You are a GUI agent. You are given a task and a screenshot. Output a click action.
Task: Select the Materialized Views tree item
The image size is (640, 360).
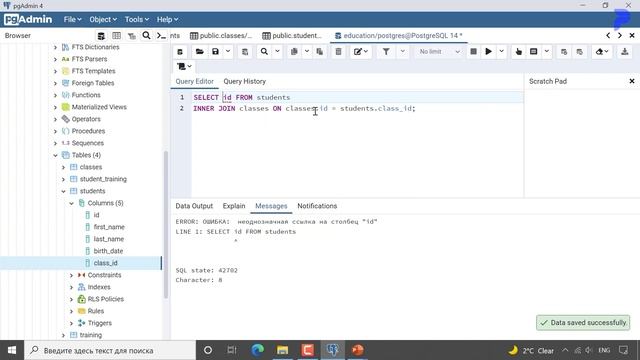[x=99, y=107]
